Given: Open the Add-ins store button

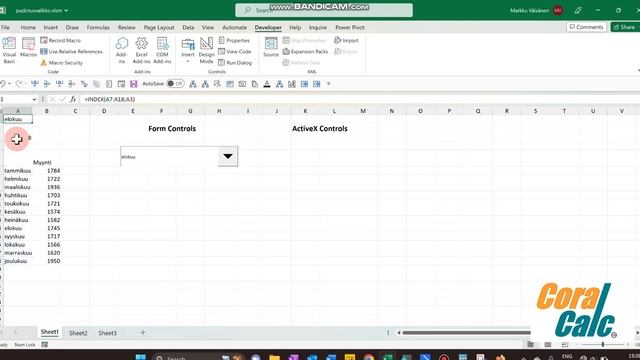Looking at the screenshot, I should pos(122,50).
